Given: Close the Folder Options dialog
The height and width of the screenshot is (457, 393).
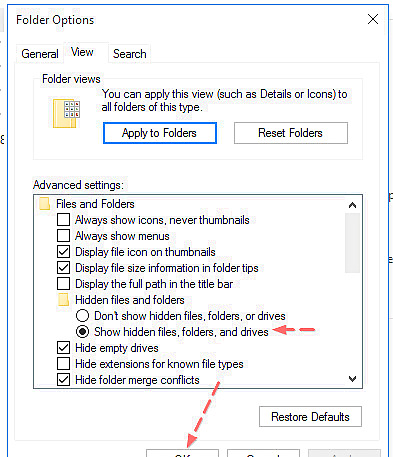Looking at the screenshot, I should [373, 19].
